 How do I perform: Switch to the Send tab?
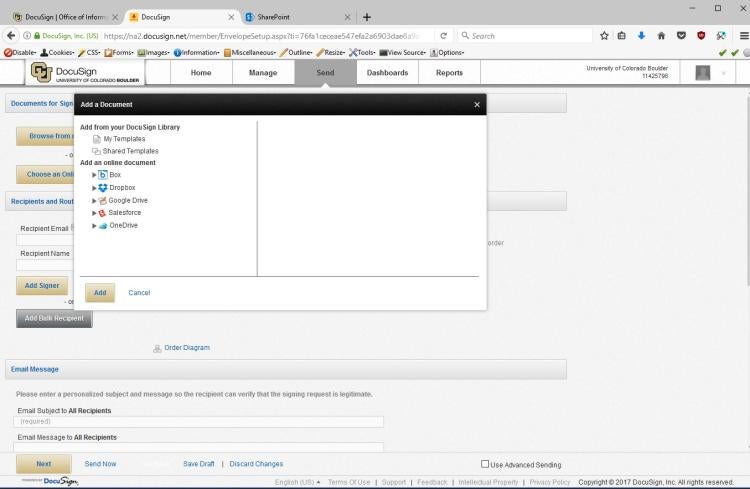[325, 73]
